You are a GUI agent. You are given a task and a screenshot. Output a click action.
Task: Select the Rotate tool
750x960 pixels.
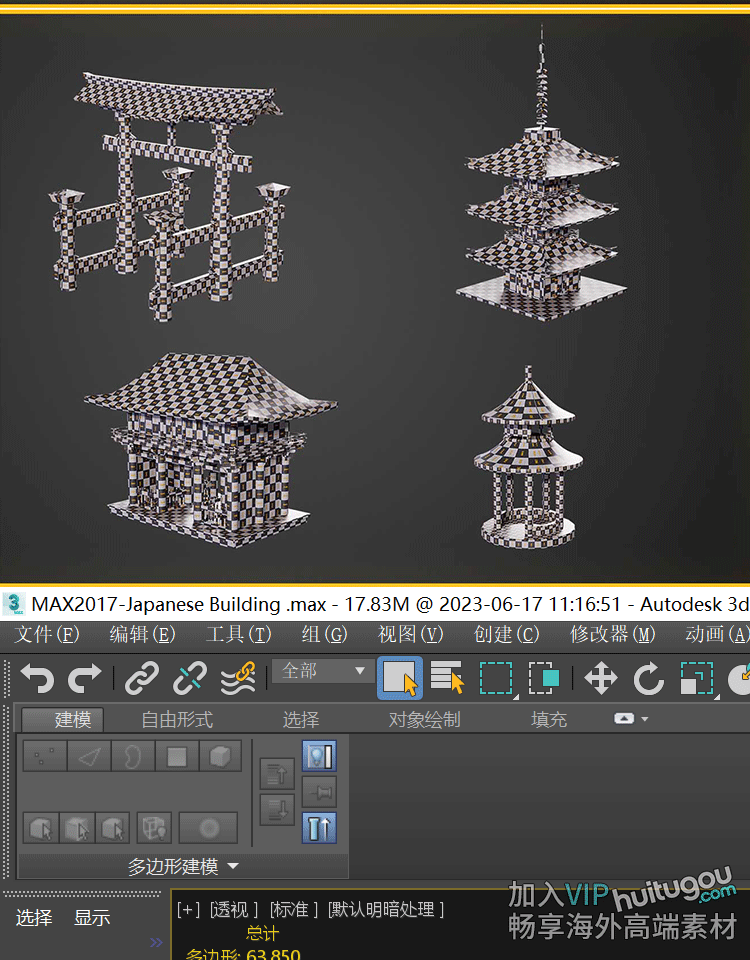coord(648,678)
